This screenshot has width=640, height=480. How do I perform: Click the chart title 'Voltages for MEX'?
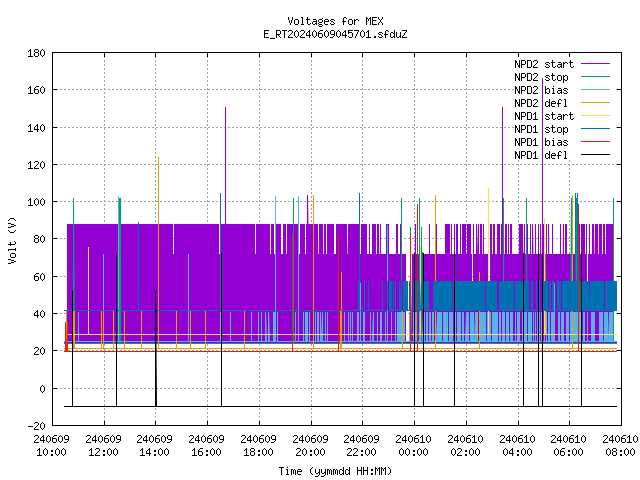click(x=335, y=21)
